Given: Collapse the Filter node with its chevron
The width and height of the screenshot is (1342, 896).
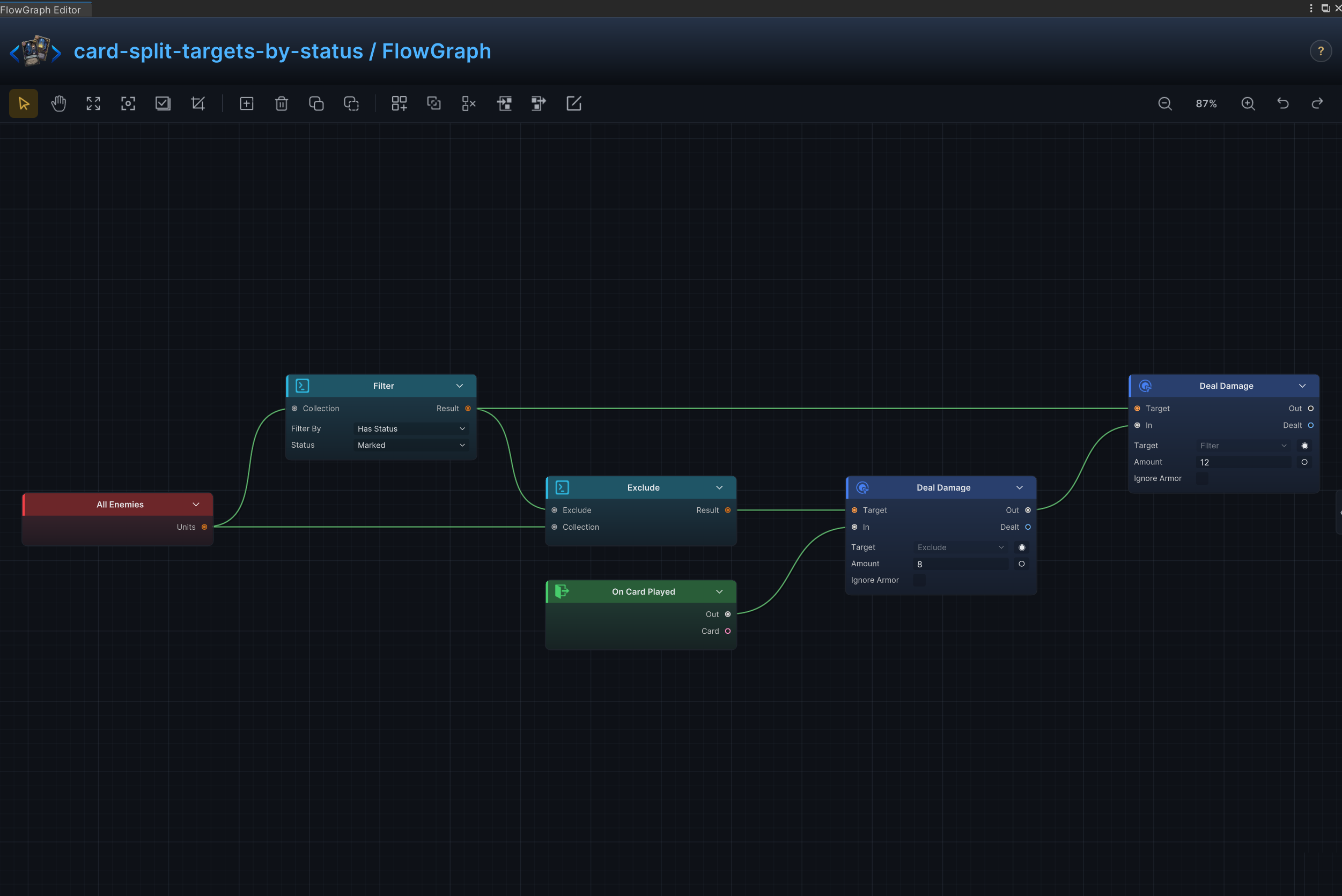Looking at the screenshot, I should (x=460, y=386).
